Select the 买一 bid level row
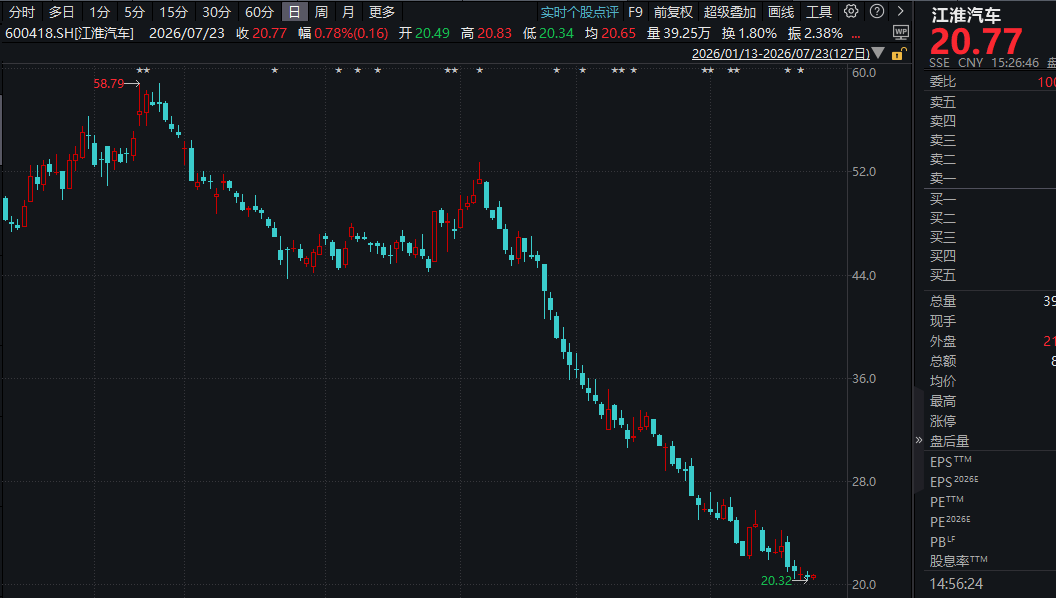The width and height of the screenshot is (1056, 598). [989, 199]
